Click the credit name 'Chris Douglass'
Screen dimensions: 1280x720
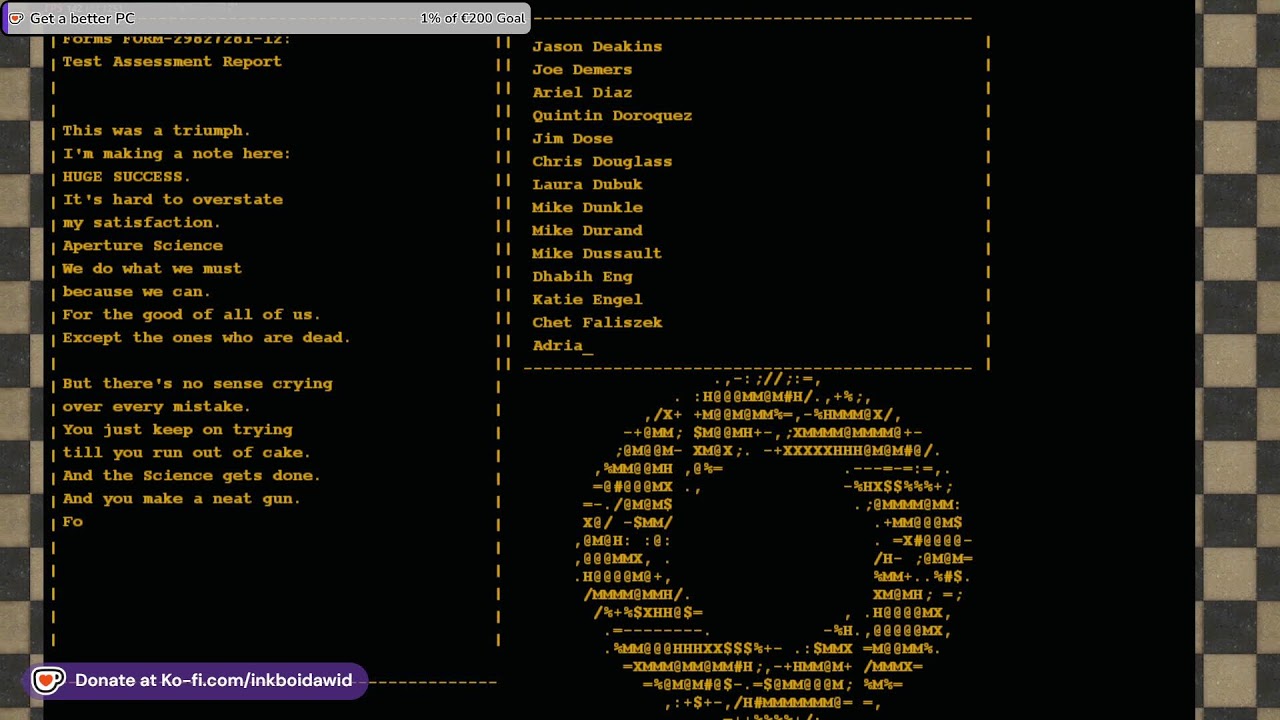(602, 162)
